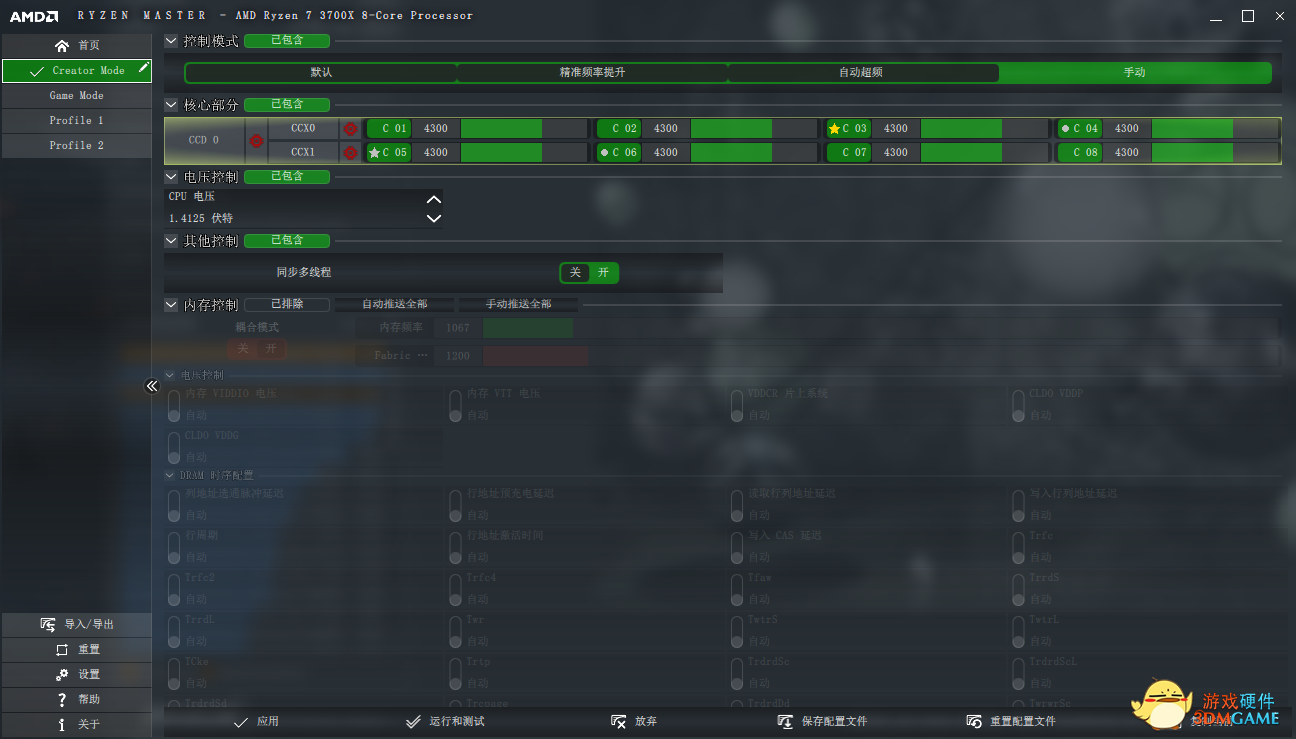This screenshot has height=739, width=1296.
Task: Switch to Game Mode profile
Action: tap(77, 96)
